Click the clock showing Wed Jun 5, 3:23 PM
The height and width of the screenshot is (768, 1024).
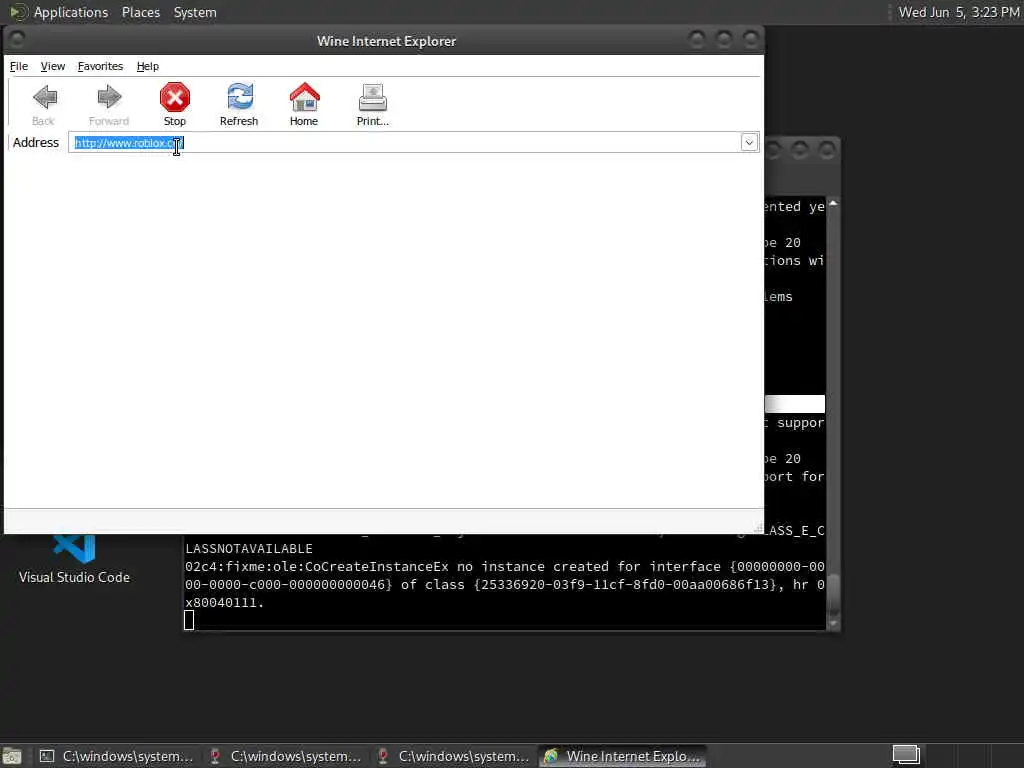tap(959, 12)
